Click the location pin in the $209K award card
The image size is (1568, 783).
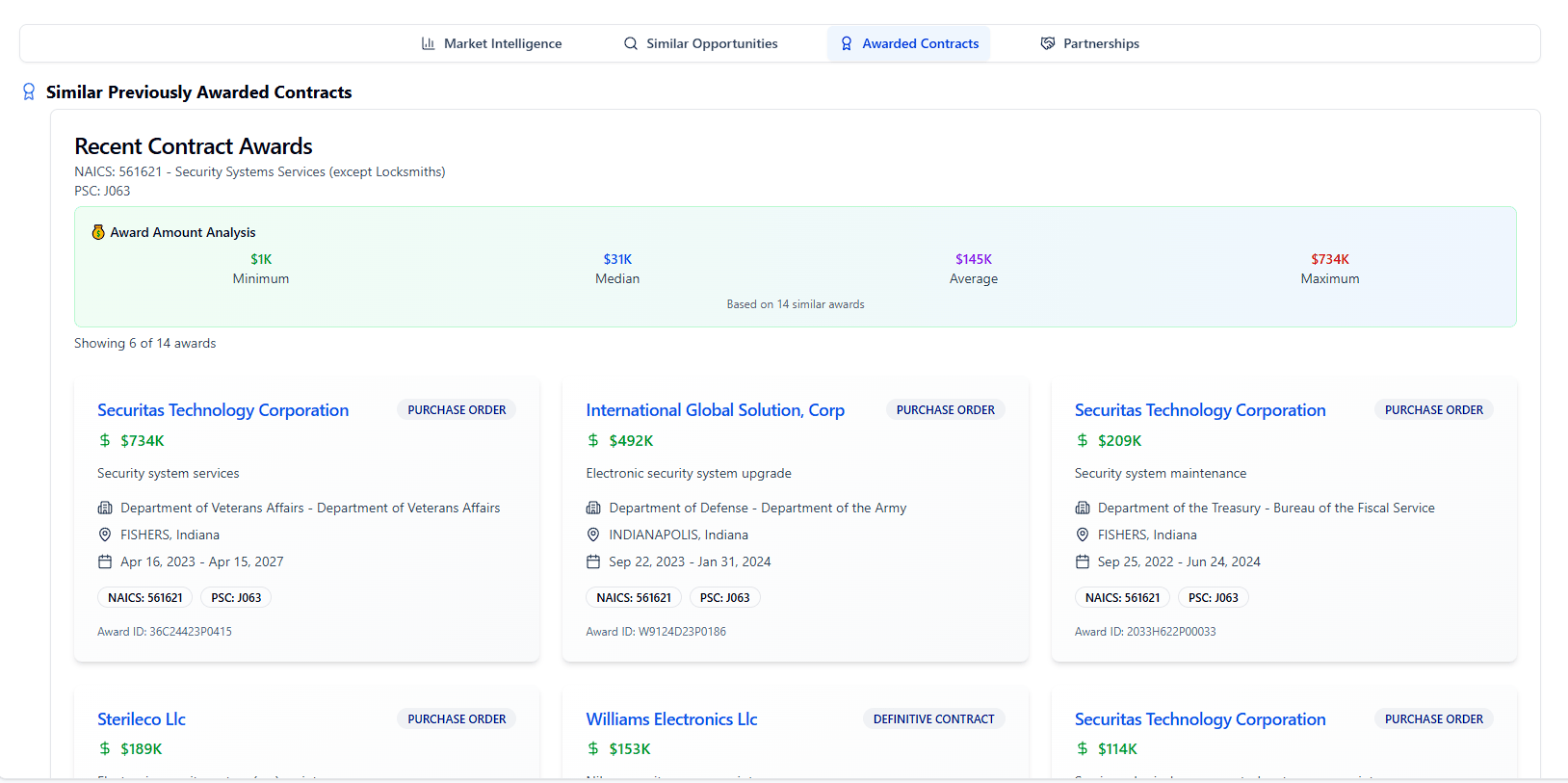click(x=1083, y=535)
